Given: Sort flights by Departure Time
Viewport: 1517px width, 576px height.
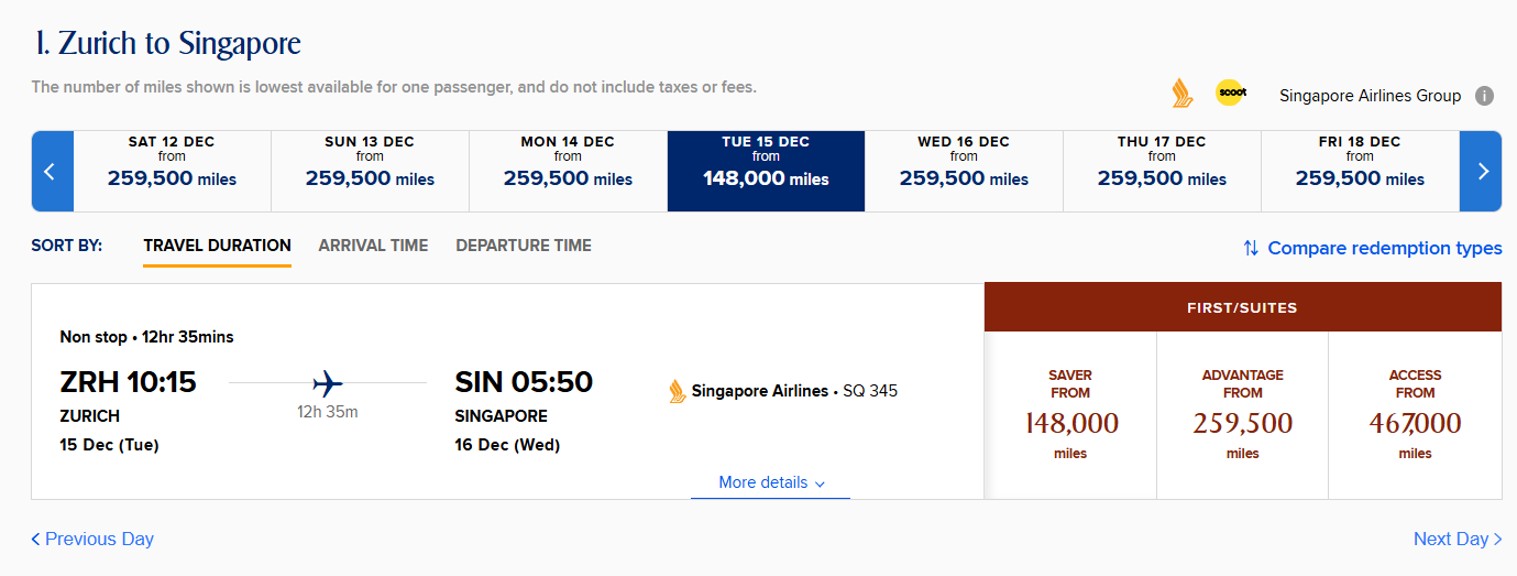Looking at the screenshot, I should [523, 245].
